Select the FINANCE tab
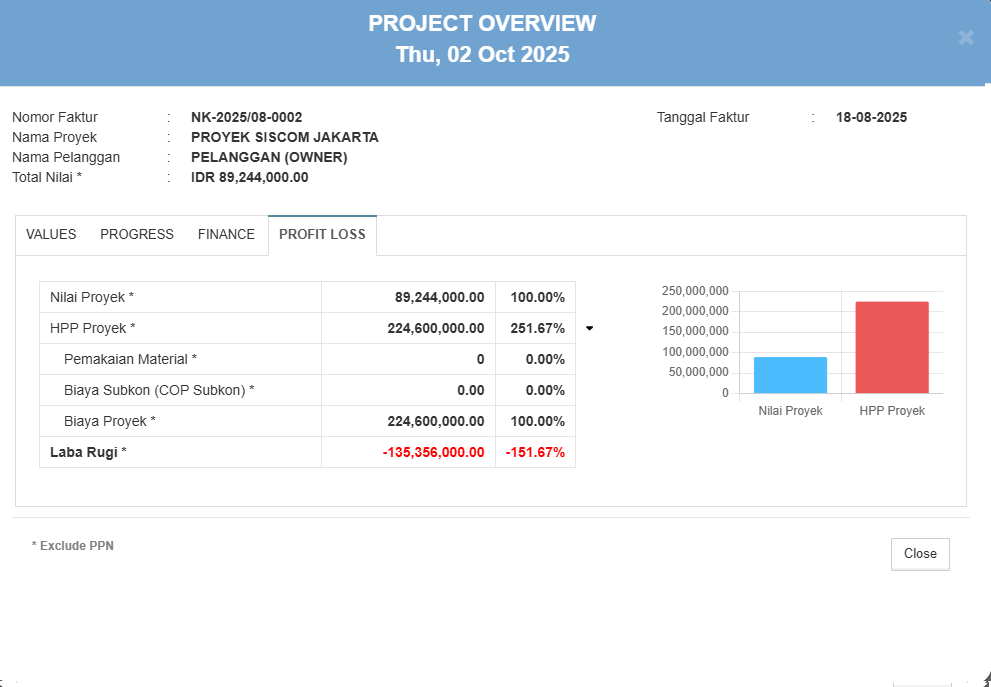This screenshot has height=687, width=991. (x=226, y=235)
